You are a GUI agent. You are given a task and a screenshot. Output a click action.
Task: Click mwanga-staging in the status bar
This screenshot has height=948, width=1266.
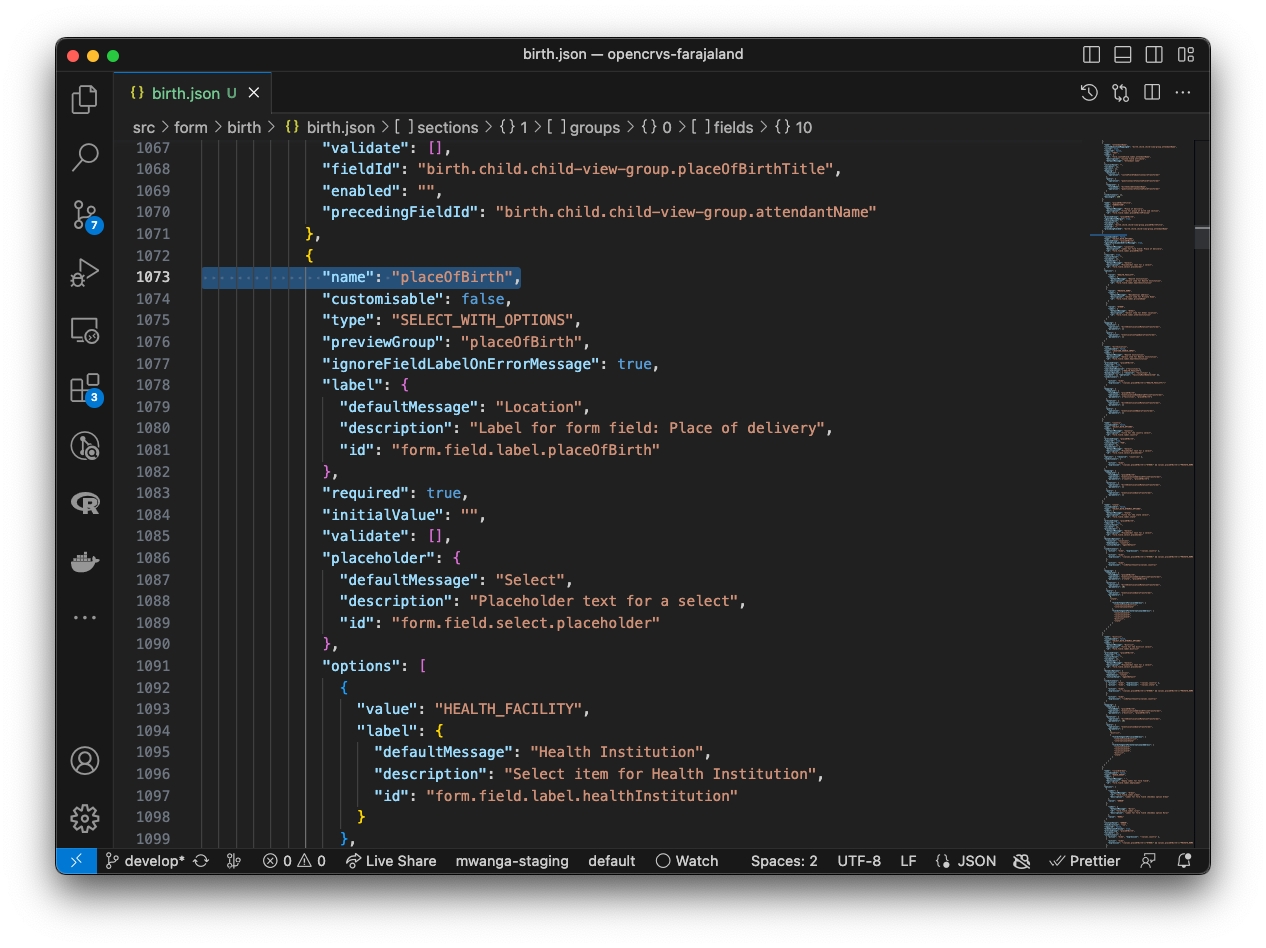point(512,861)
